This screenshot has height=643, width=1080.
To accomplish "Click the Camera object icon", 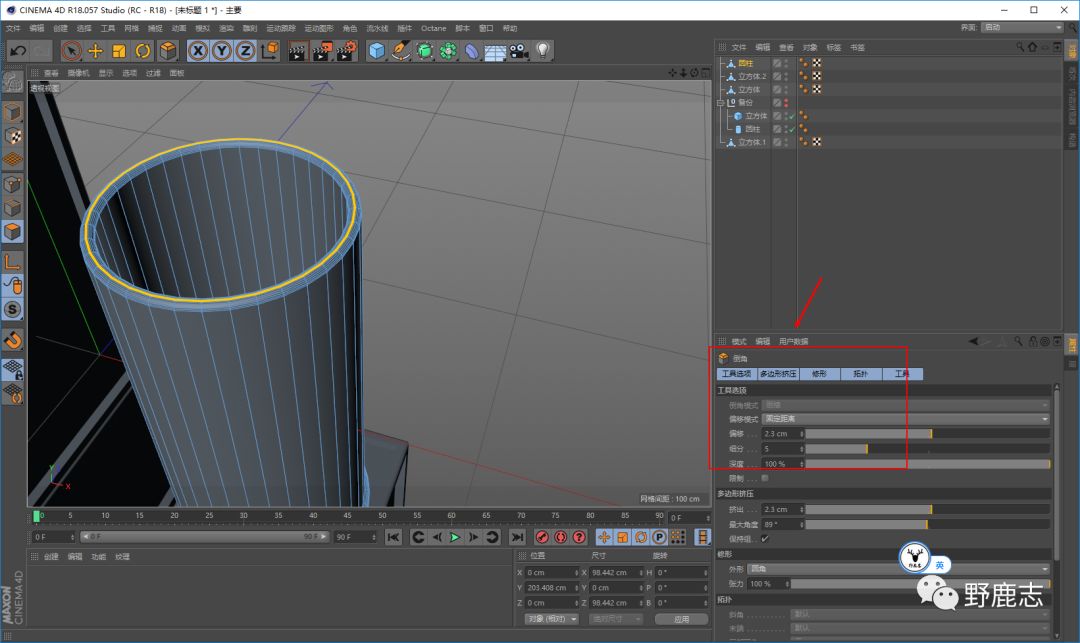I will point(519,50).
